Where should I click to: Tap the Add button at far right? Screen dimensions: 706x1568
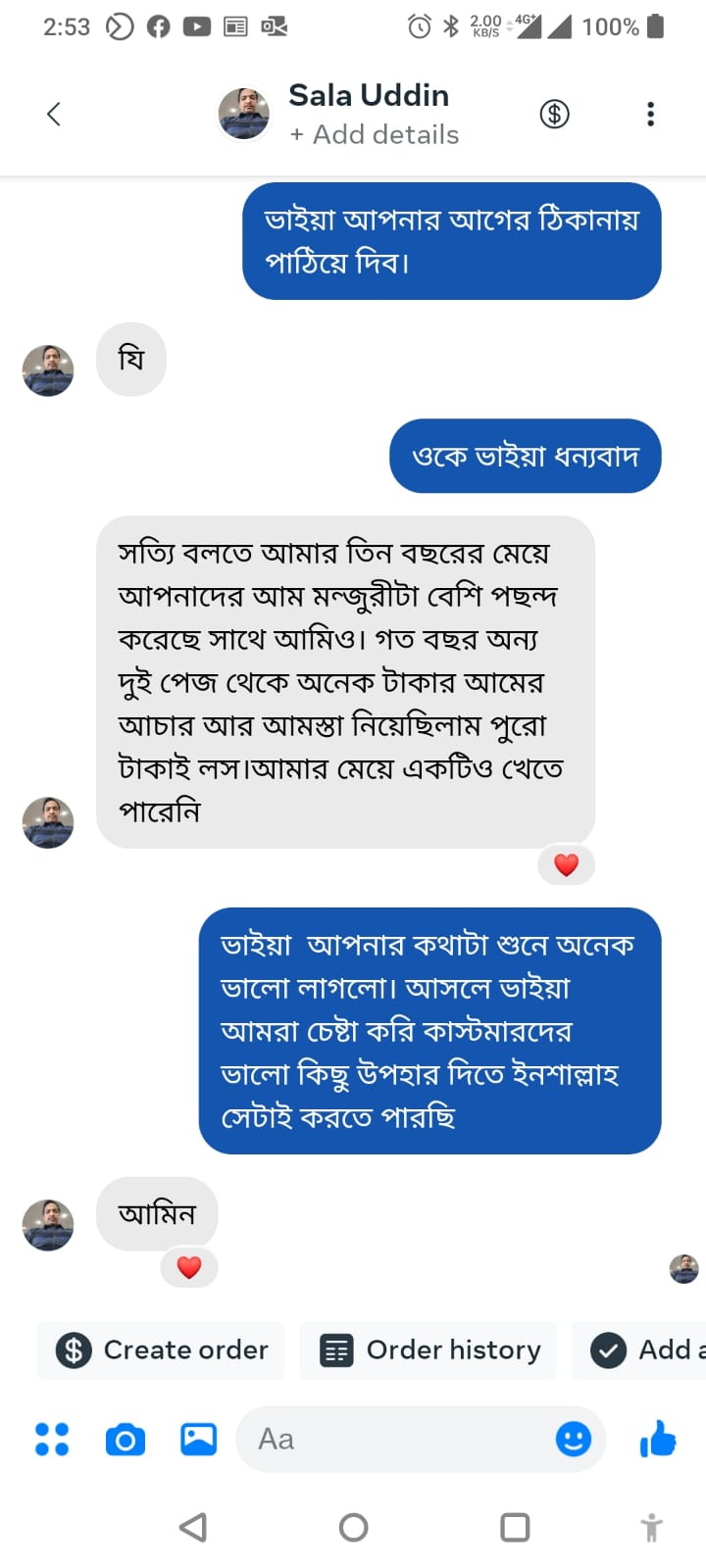pos(659,1349)
